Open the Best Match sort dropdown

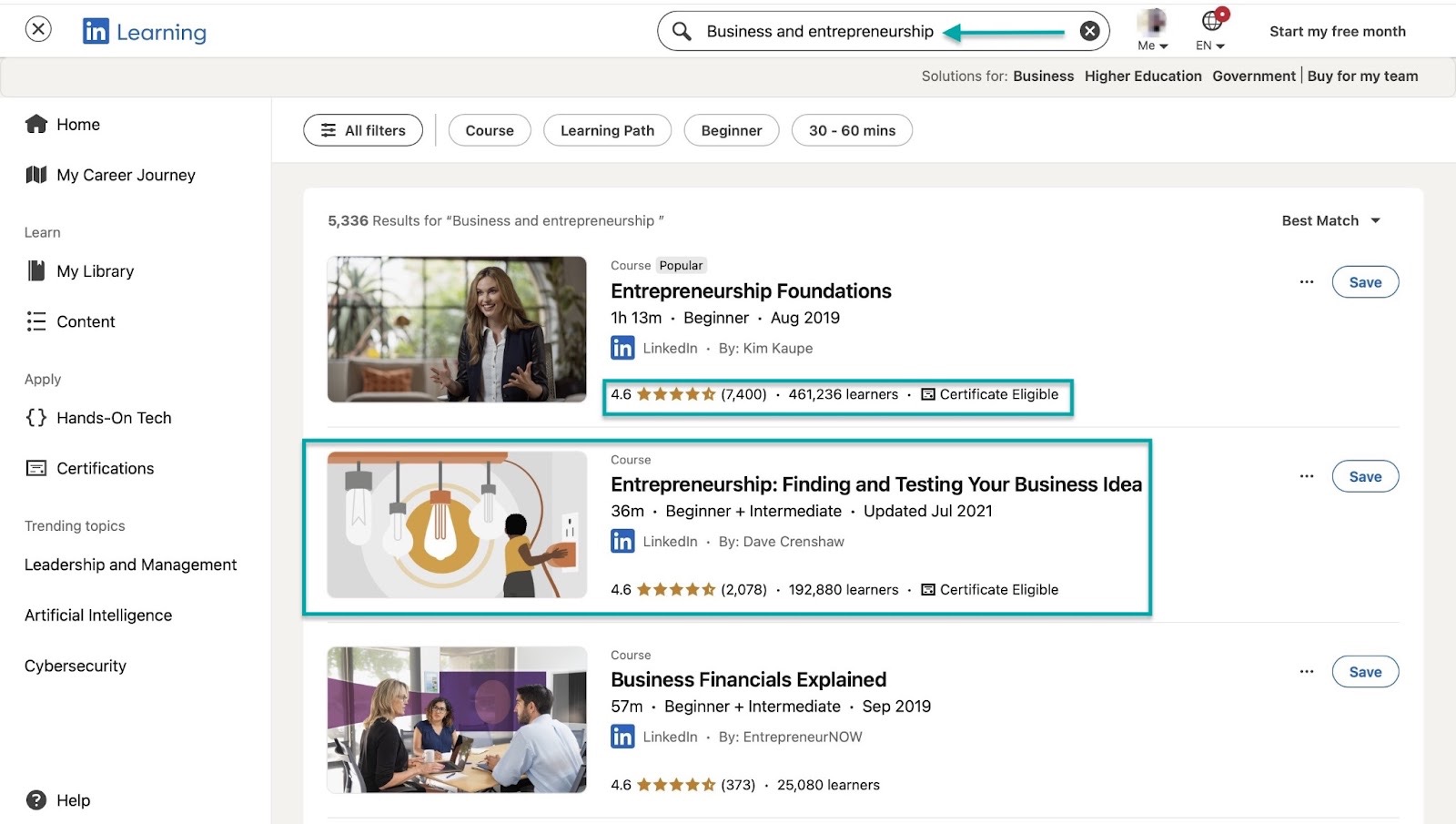click(1331, 220)
